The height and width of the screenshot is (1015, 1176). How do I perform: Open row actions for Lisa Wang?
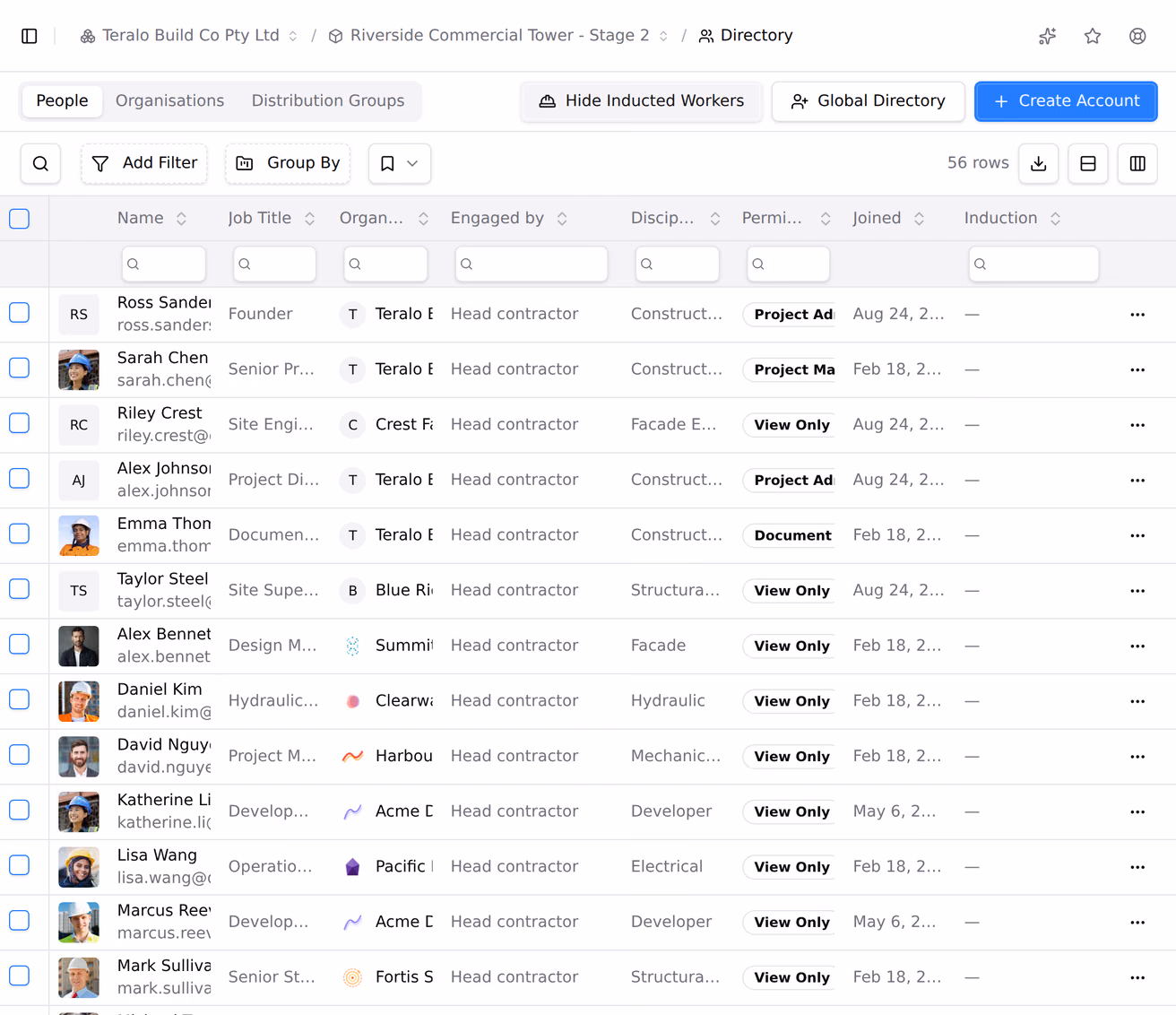pyautogui.click(x=1137, y=867)
